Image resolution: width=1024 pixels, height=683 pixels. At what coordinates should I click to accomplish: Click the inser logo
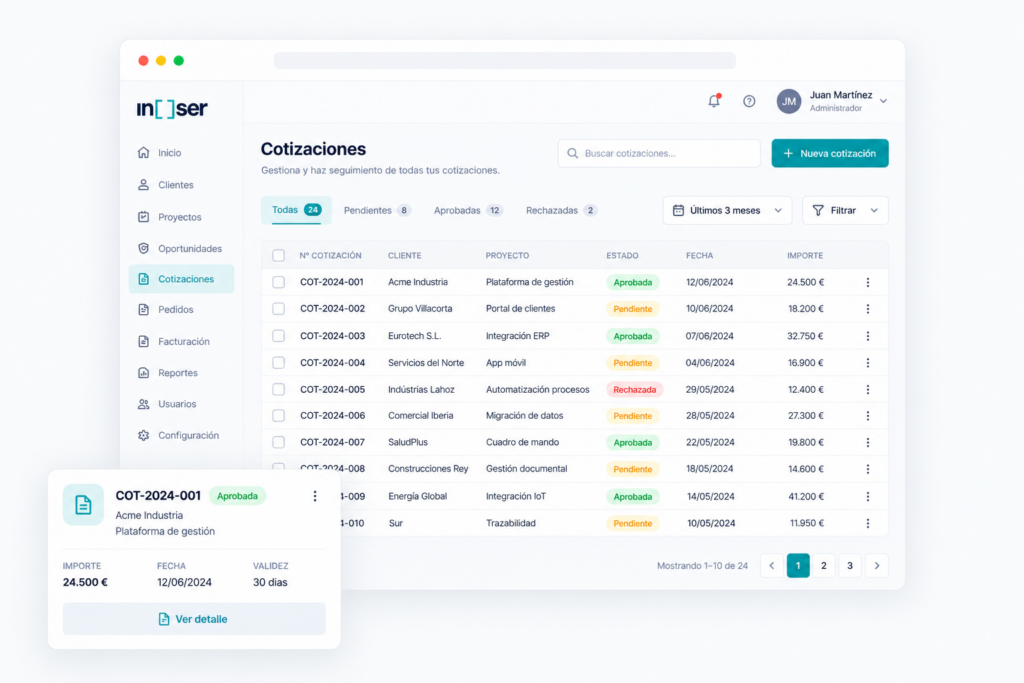pos(172,108)
